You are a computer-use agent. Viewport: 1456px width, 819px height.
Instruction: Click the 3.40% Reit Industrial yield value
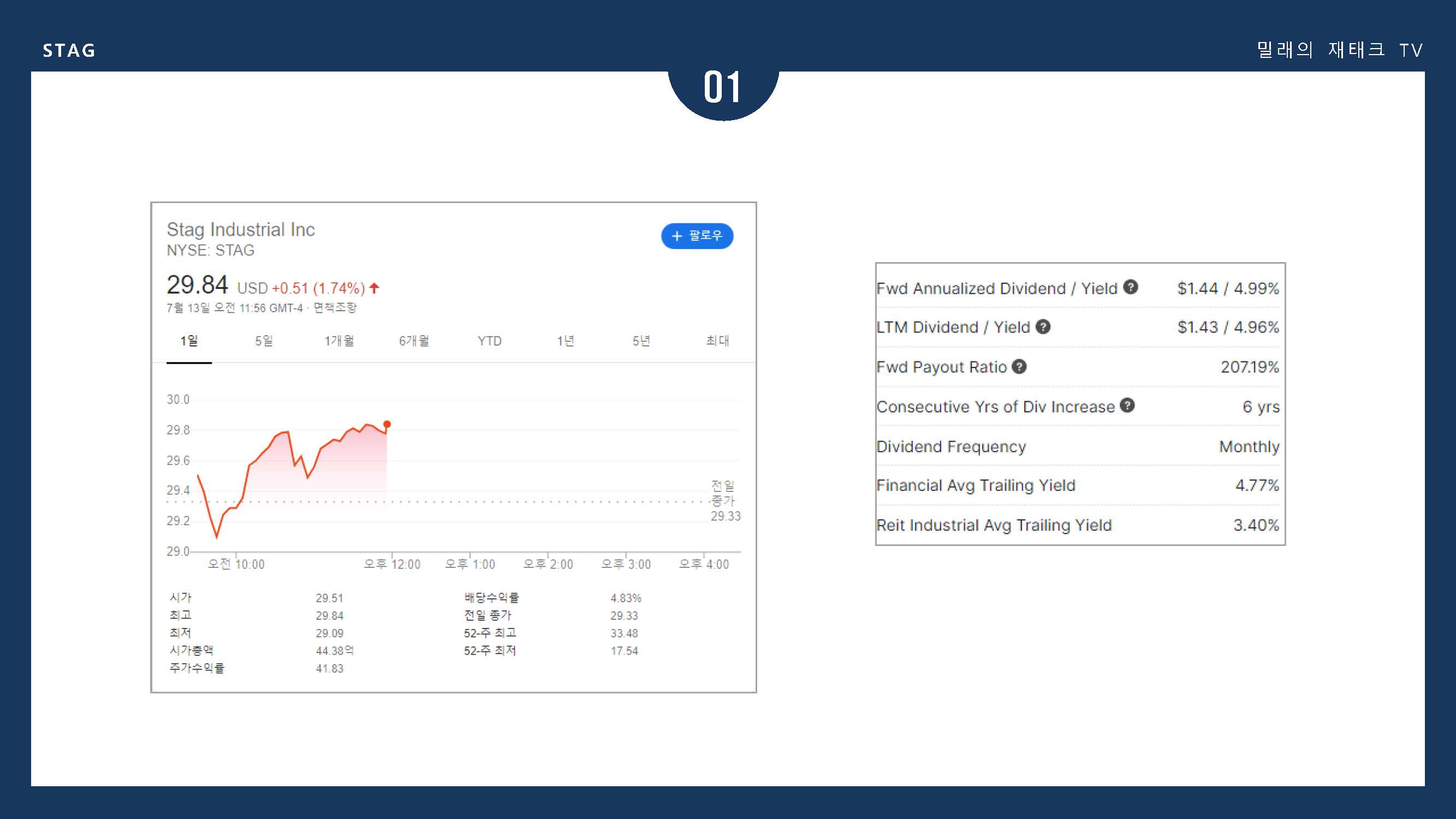click(x=1256, y=525)
